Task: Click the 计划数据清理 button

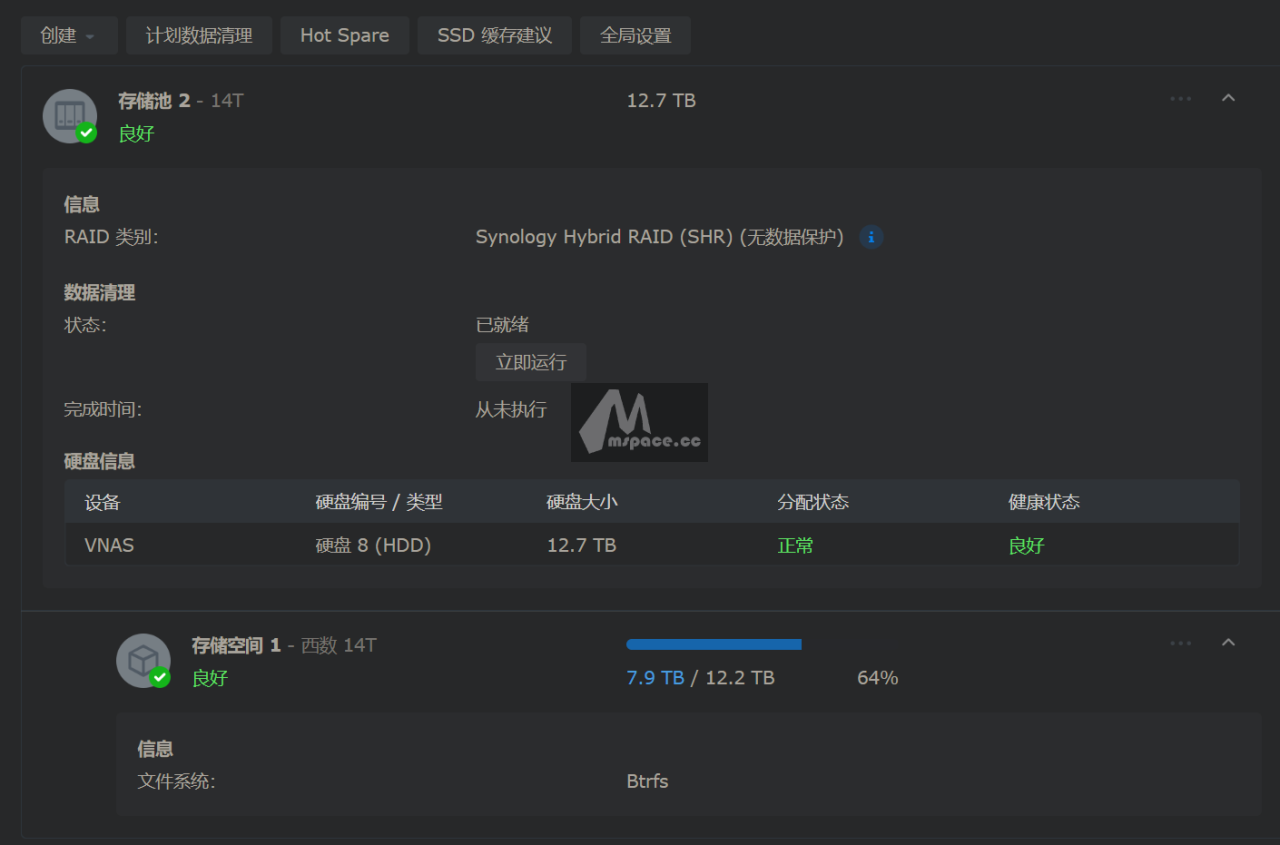Action: click(x=199, y=36)
